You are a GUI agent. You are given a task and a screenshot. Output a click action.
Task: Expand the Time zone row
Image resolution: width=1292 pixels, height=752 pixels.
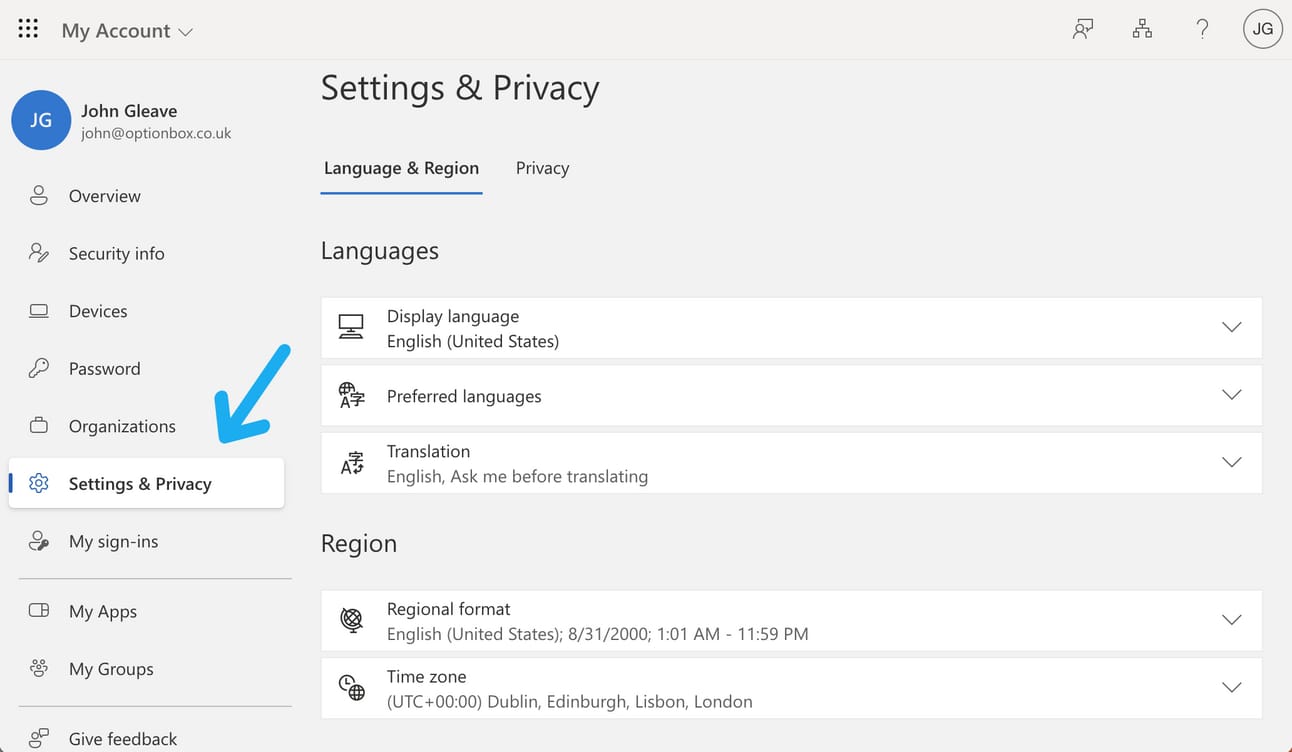pos(1232,687)
